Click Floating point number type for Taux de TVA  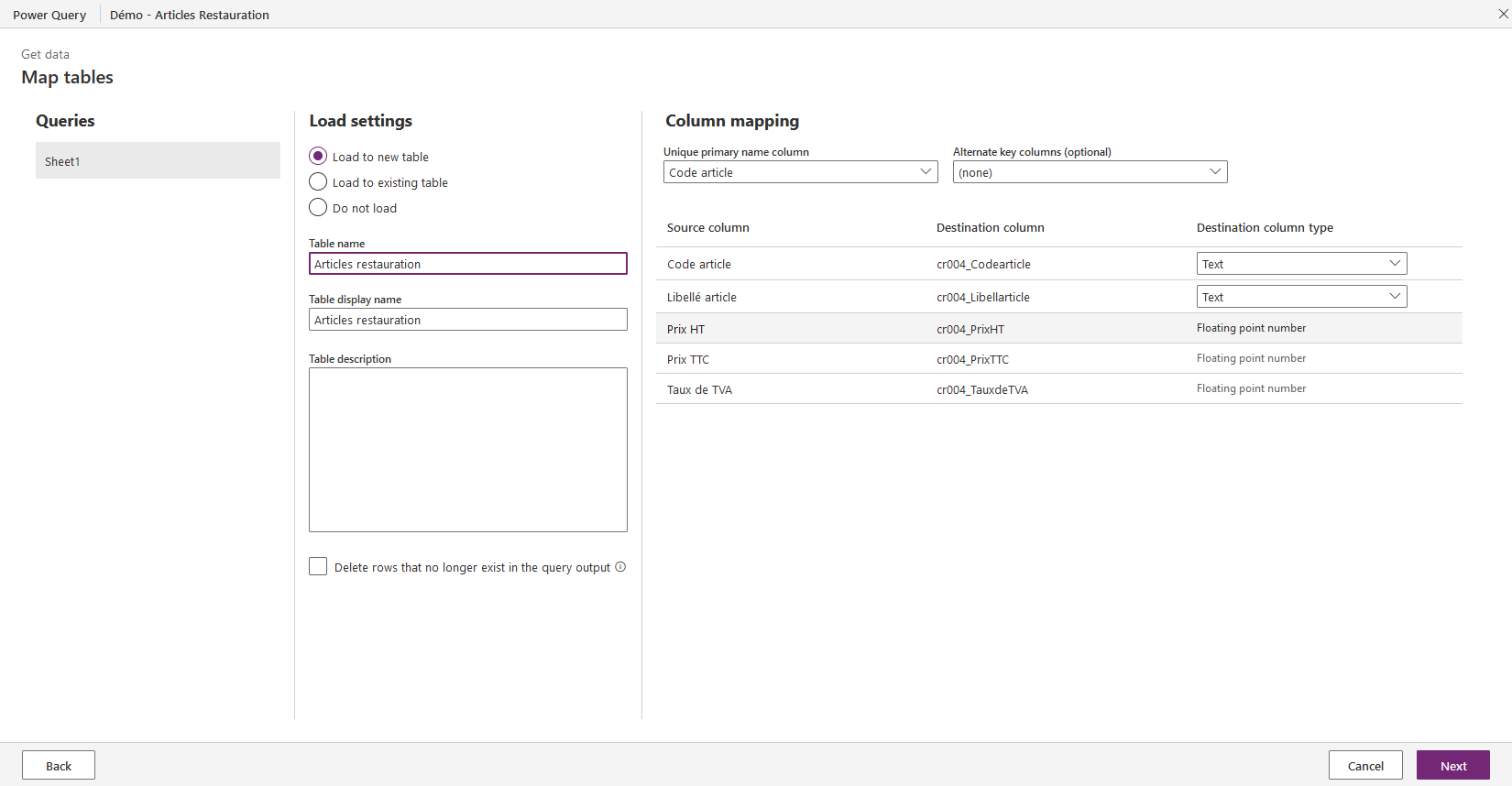[1251, 388]
